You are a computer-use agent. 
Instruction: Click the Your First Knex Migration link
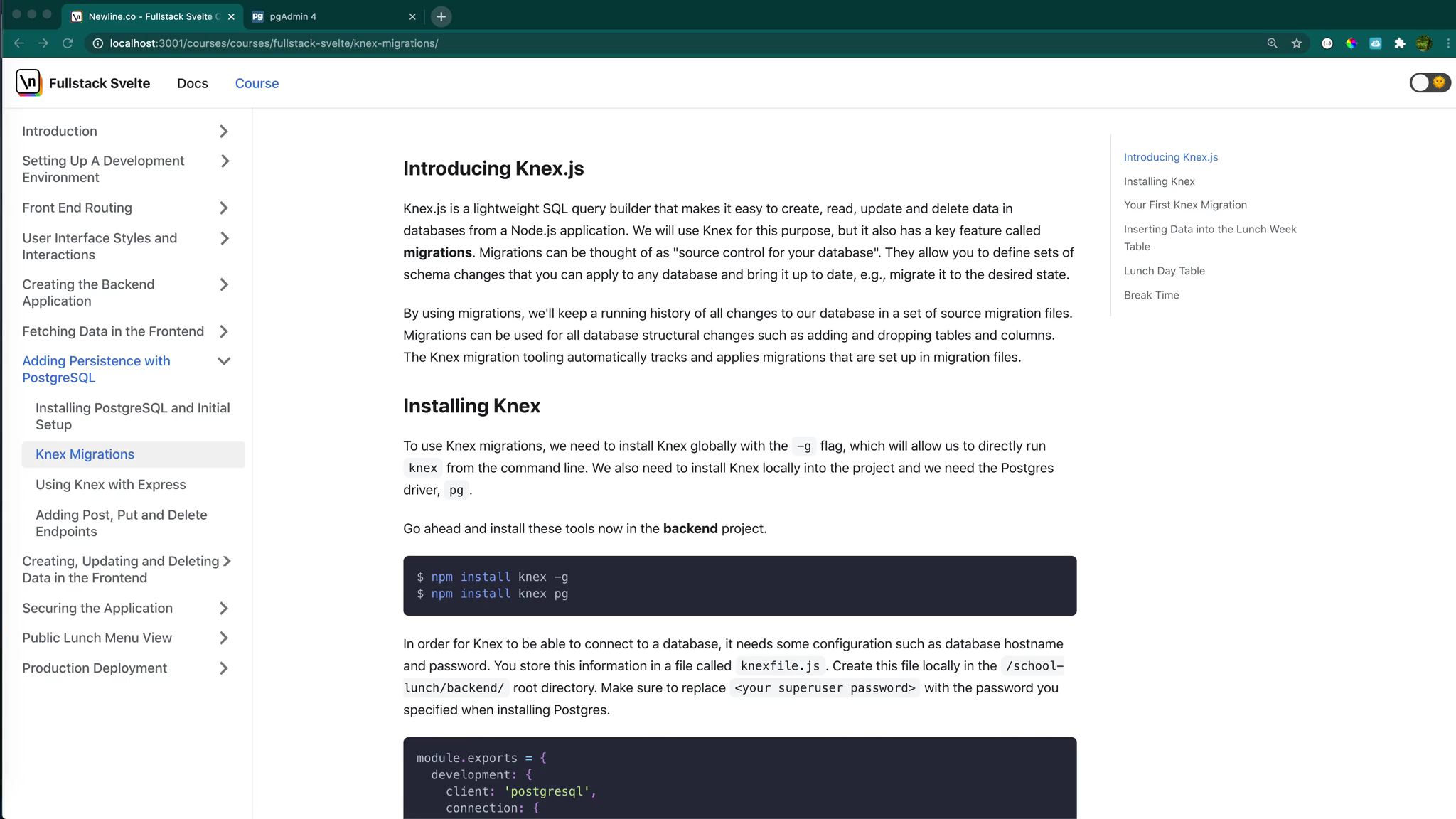pyautogui.click(x=1186, y=205)
